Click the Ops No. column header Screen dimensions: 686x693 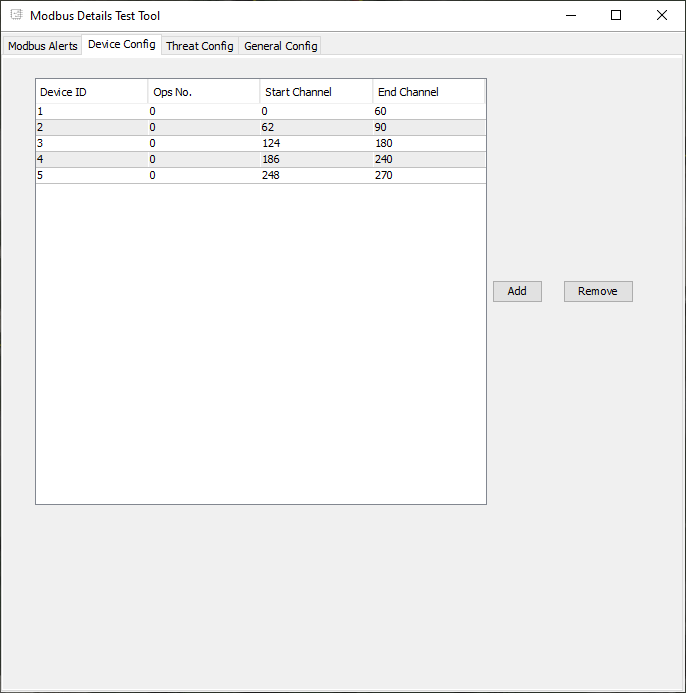[x=204, y=92]
